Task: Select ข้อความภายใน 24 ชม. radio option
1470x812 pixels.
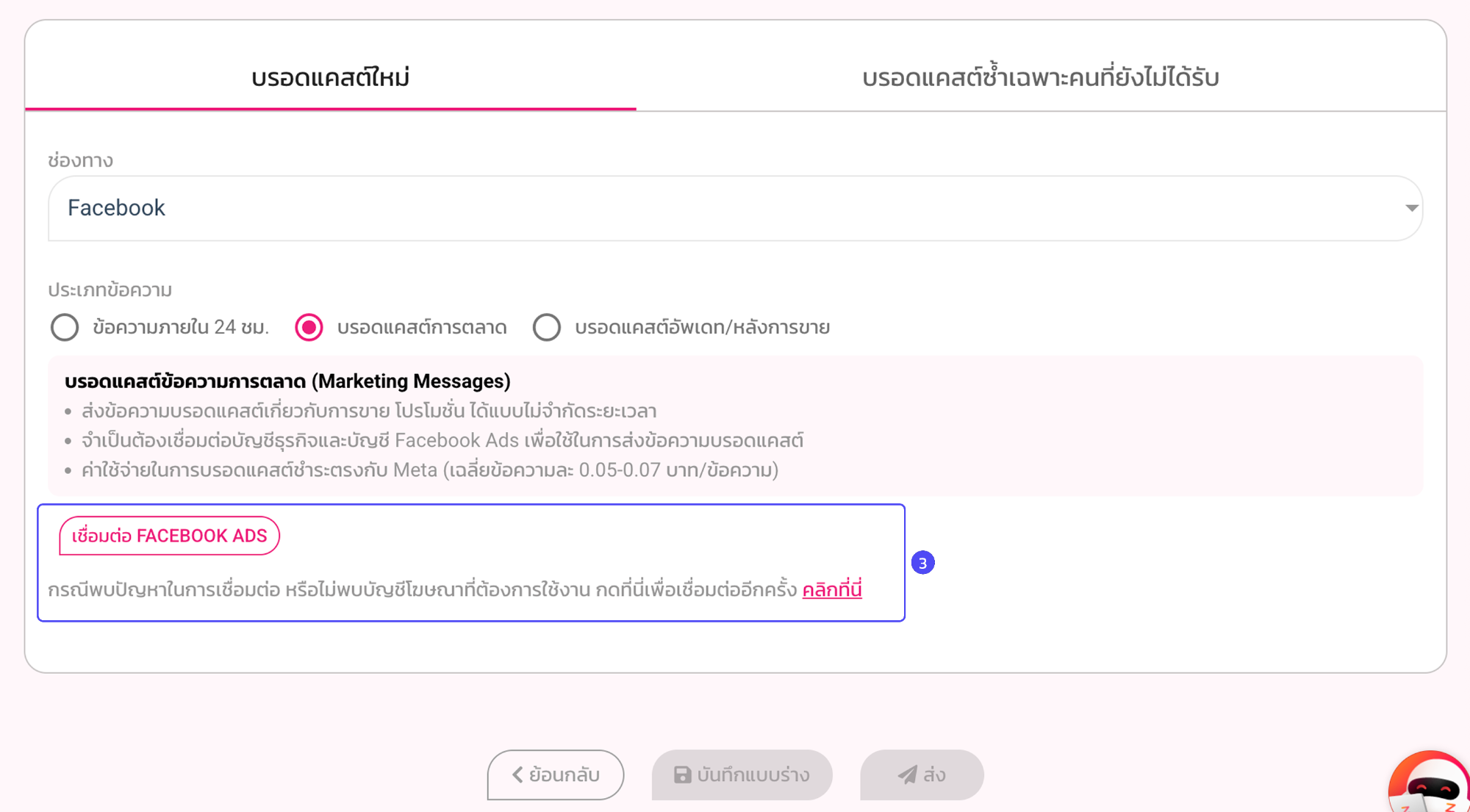Action: (x=65, y=327)
